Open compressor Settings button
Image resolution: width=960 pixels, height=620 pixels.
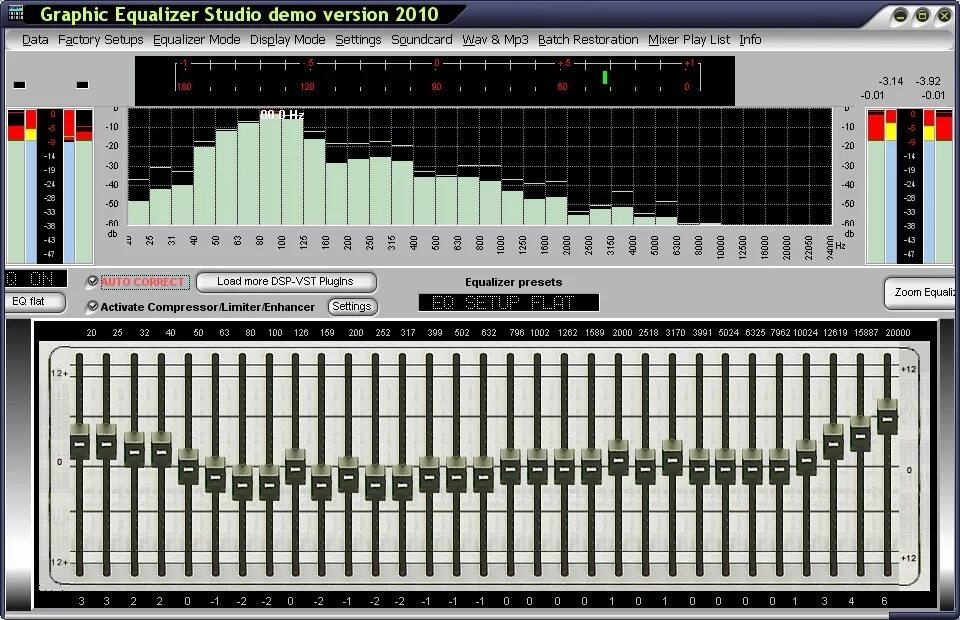(x=352, y=306)
